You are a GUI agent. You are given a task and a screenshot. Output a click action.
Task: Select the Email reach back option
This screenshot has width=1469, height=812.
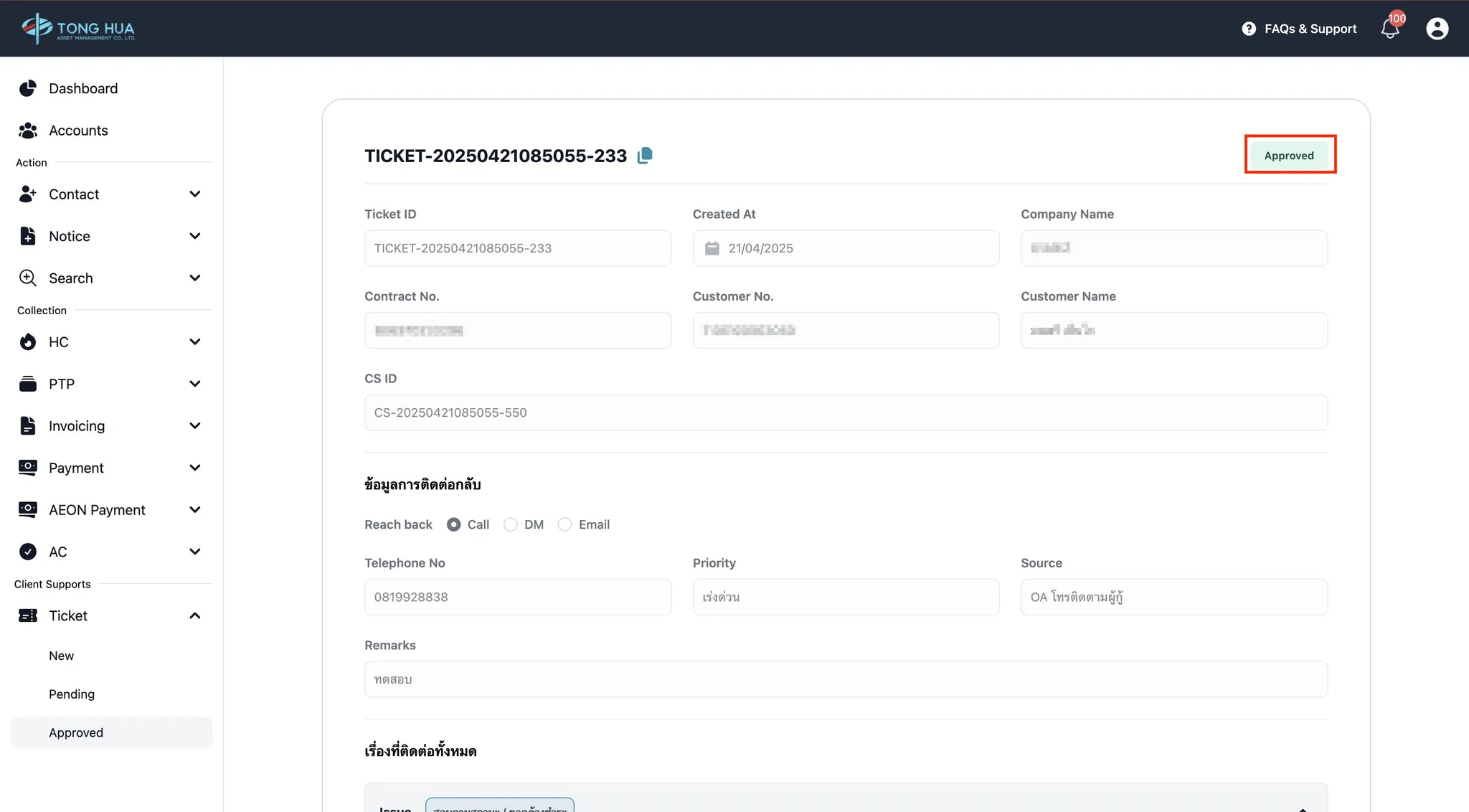[x=565, y=525]
